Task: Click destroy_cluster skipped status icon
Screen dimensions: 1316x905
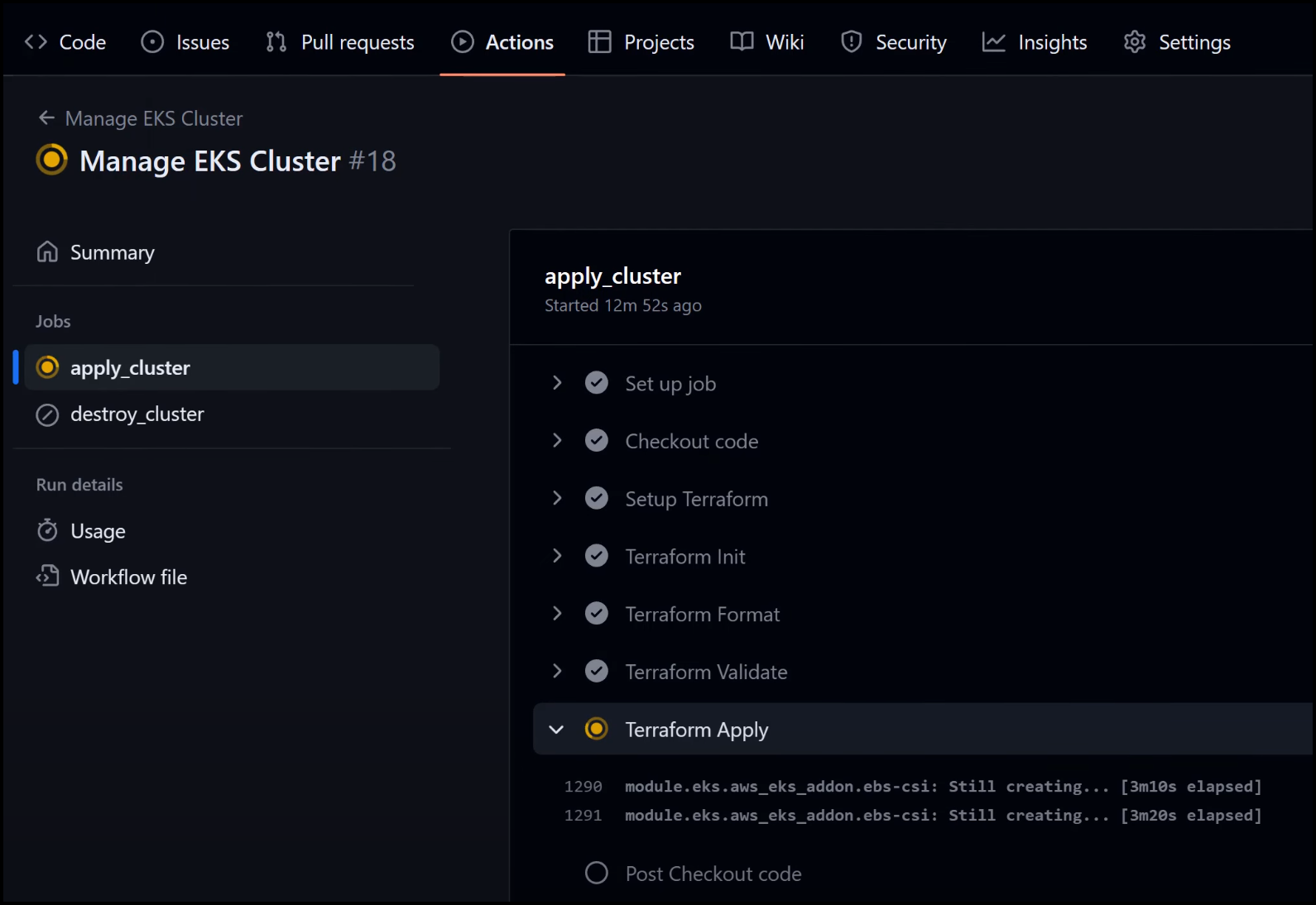Action: [47, 414]
